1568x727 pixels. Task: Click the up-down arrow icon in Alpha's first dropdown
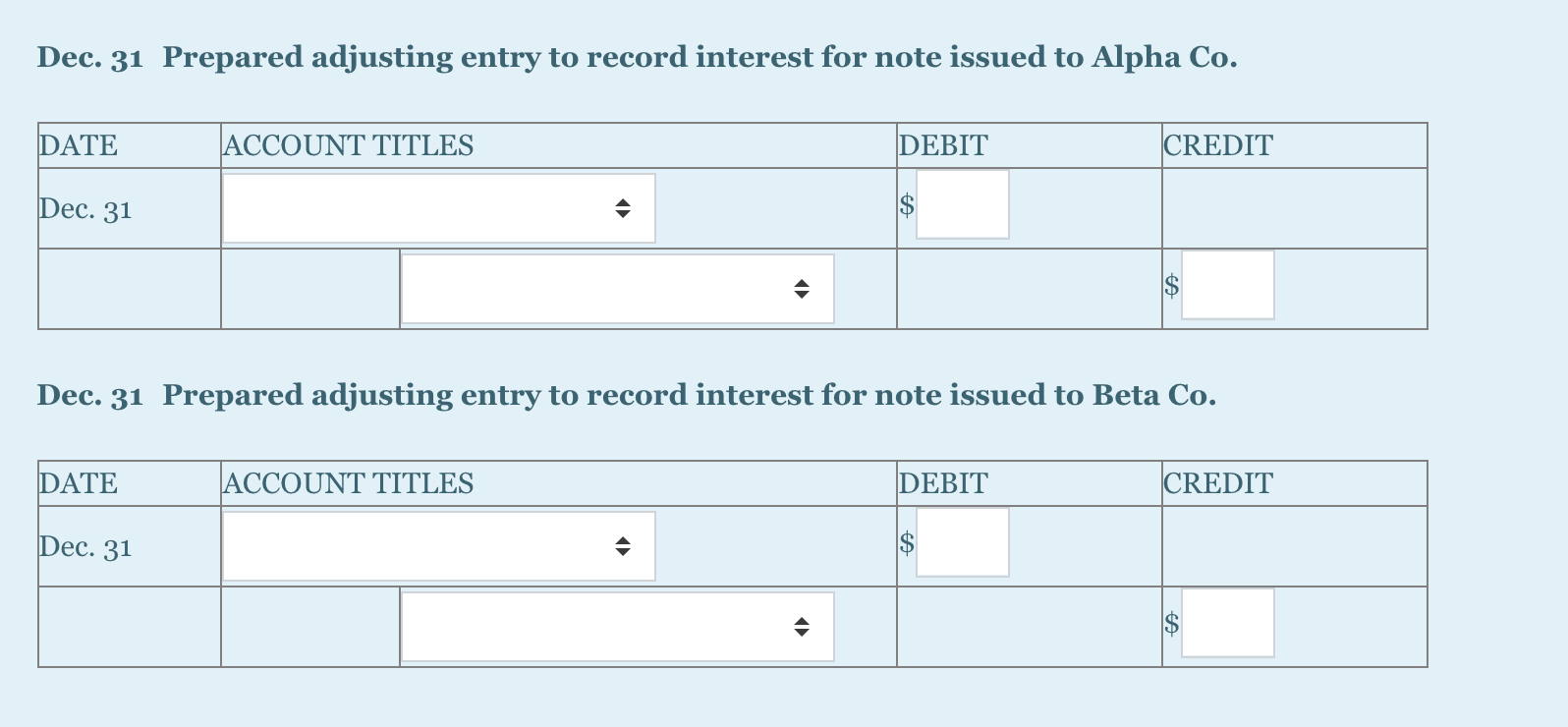coord(625,207)
